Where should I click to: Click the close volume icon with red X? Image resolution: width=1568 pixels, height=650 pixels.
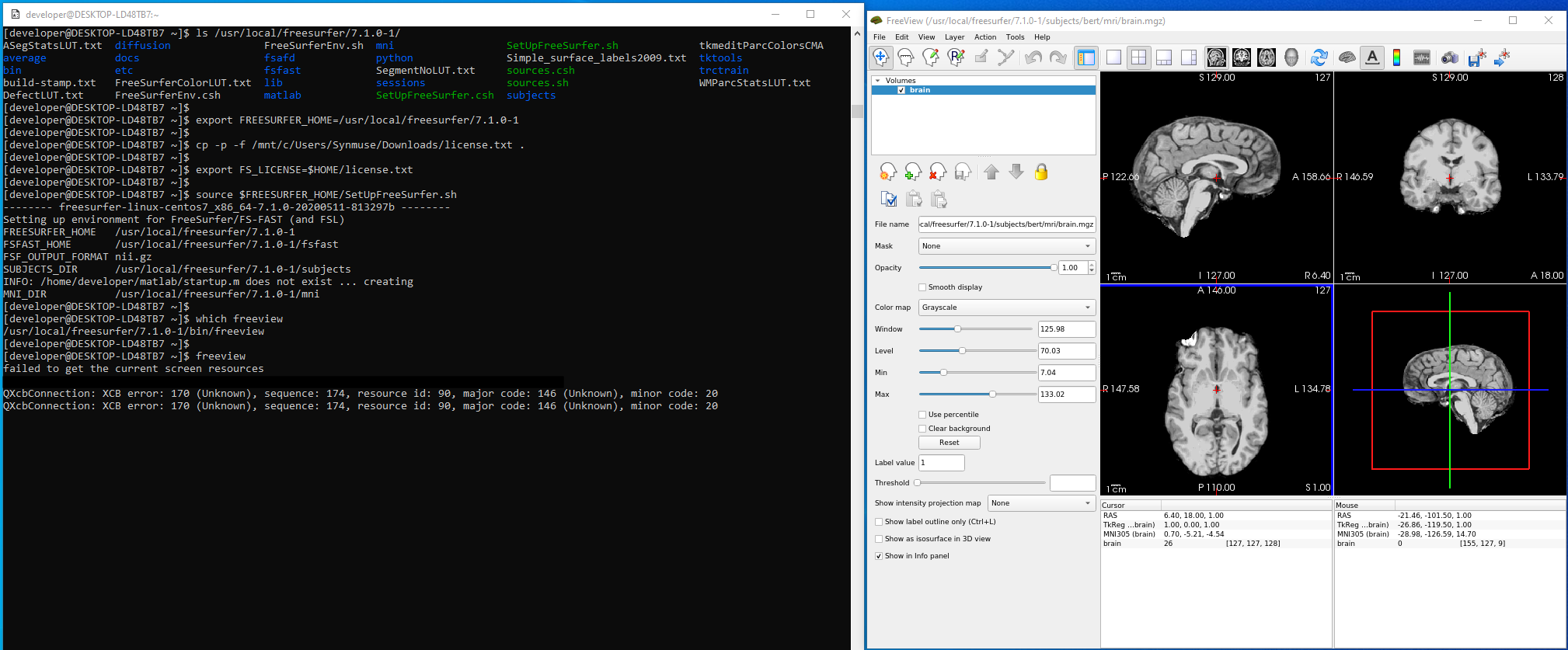[x=938, y=172]
